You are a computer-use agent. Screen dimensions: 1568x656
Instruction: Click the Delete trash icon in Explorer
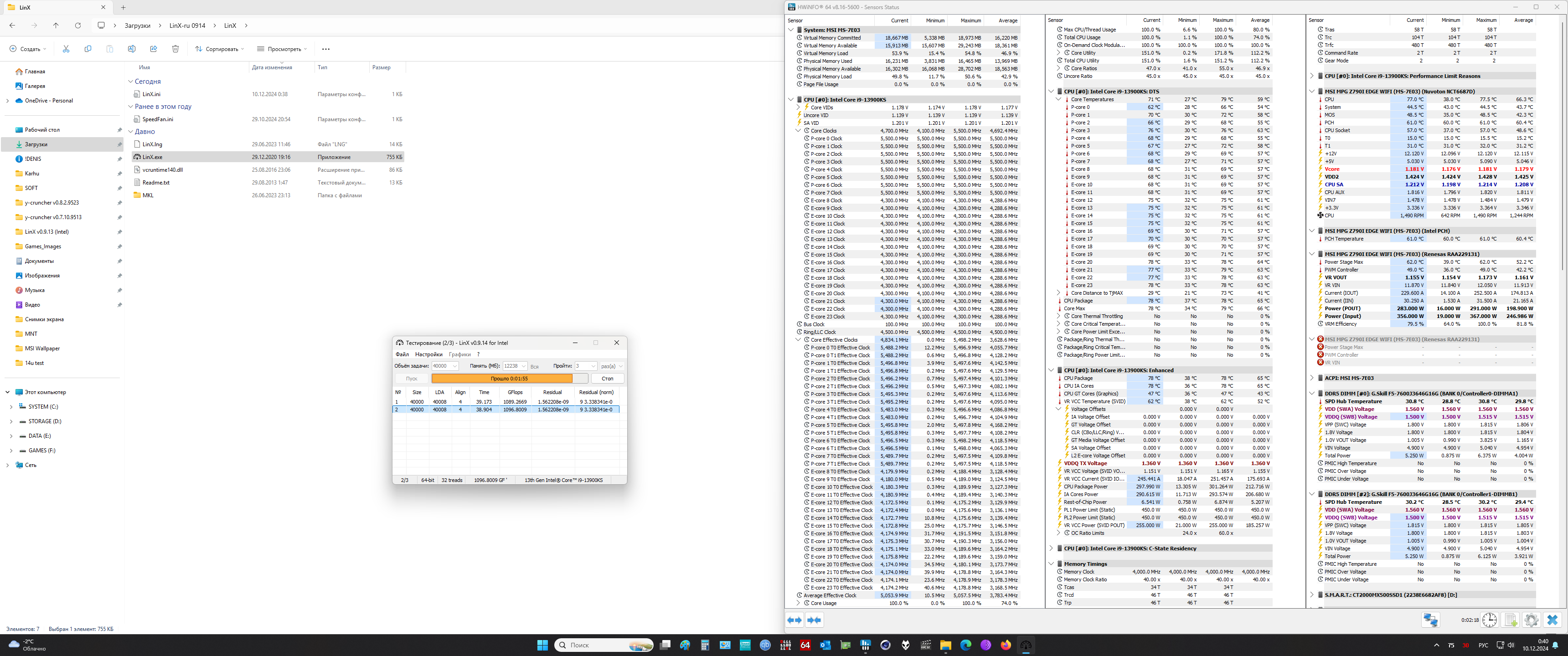pos(175,49)
